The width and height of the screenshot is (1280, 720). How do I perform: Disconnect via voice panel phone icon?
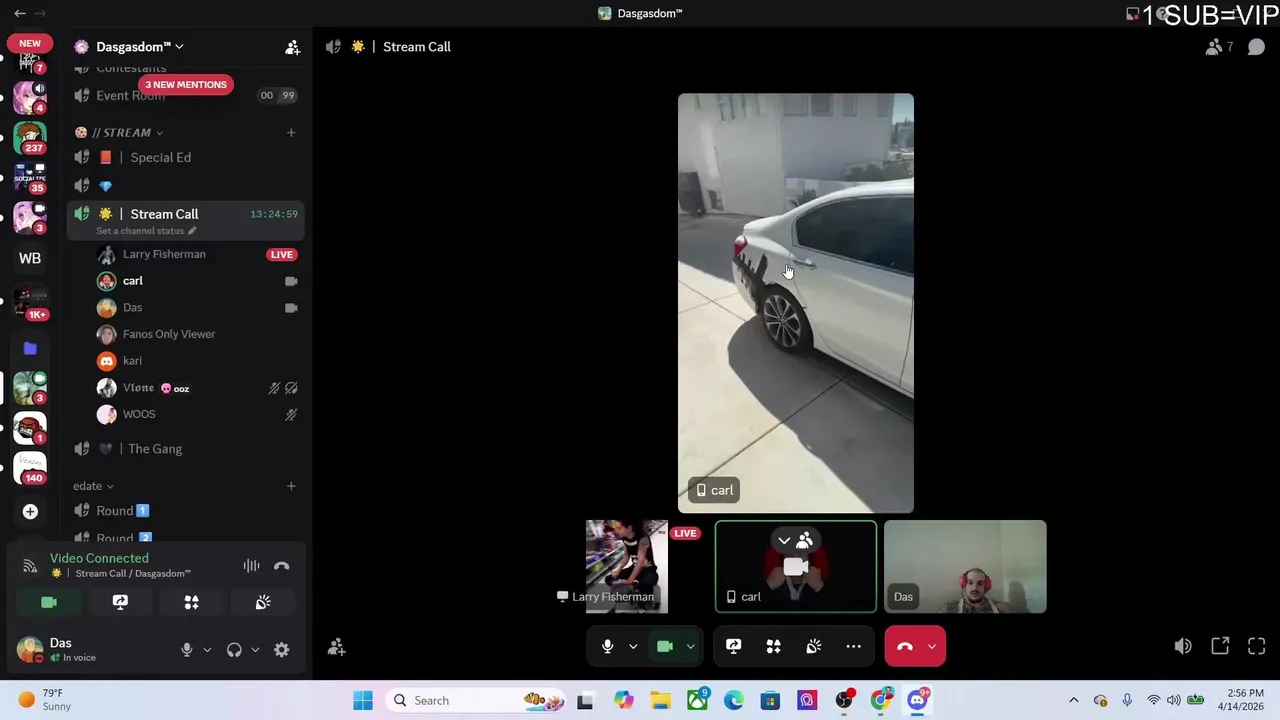[x=282, y=566]
